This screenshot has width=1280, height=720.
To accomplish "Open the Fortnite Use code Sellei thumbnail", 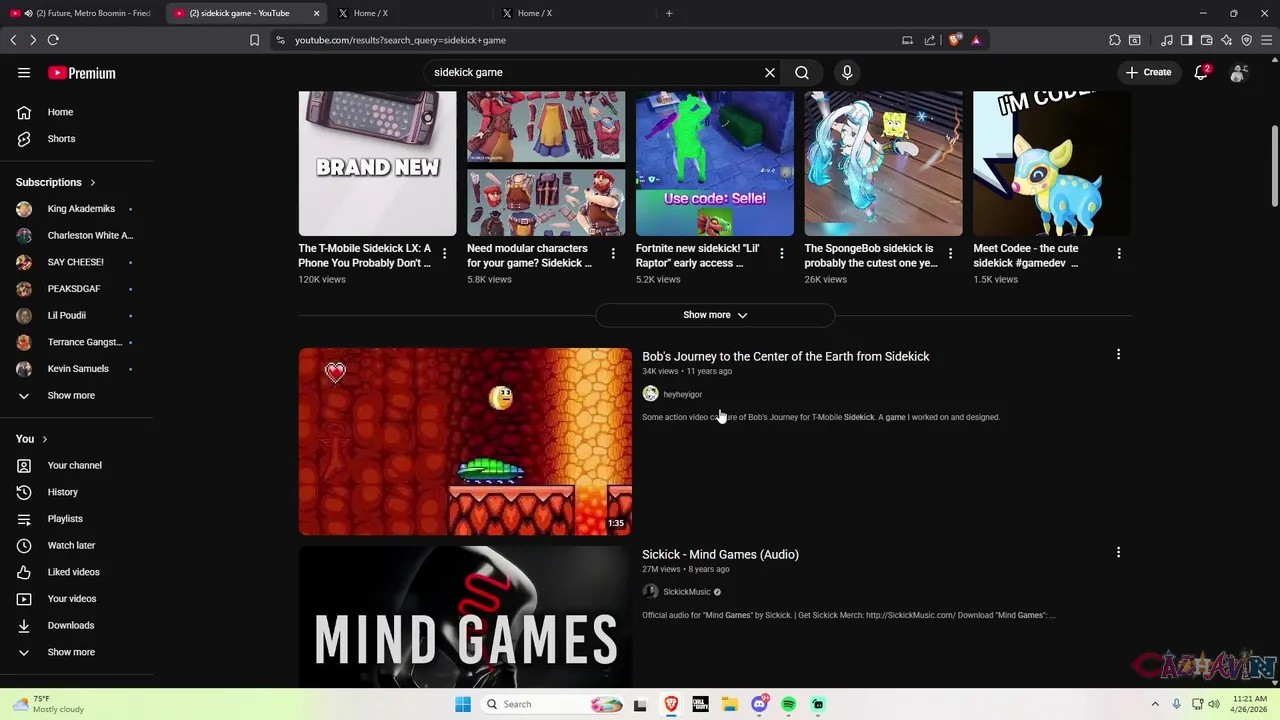I will point(715,163).
